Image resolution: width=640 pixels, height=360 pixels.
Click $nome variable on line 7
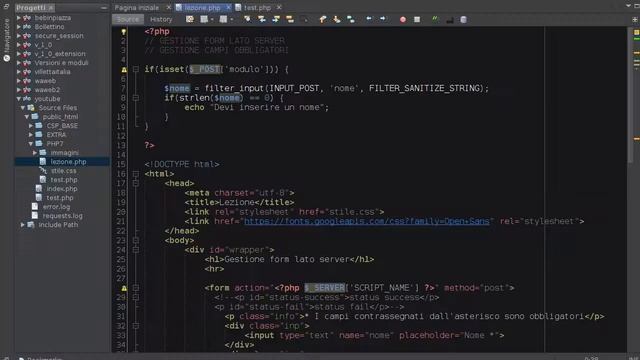(177, 88)
